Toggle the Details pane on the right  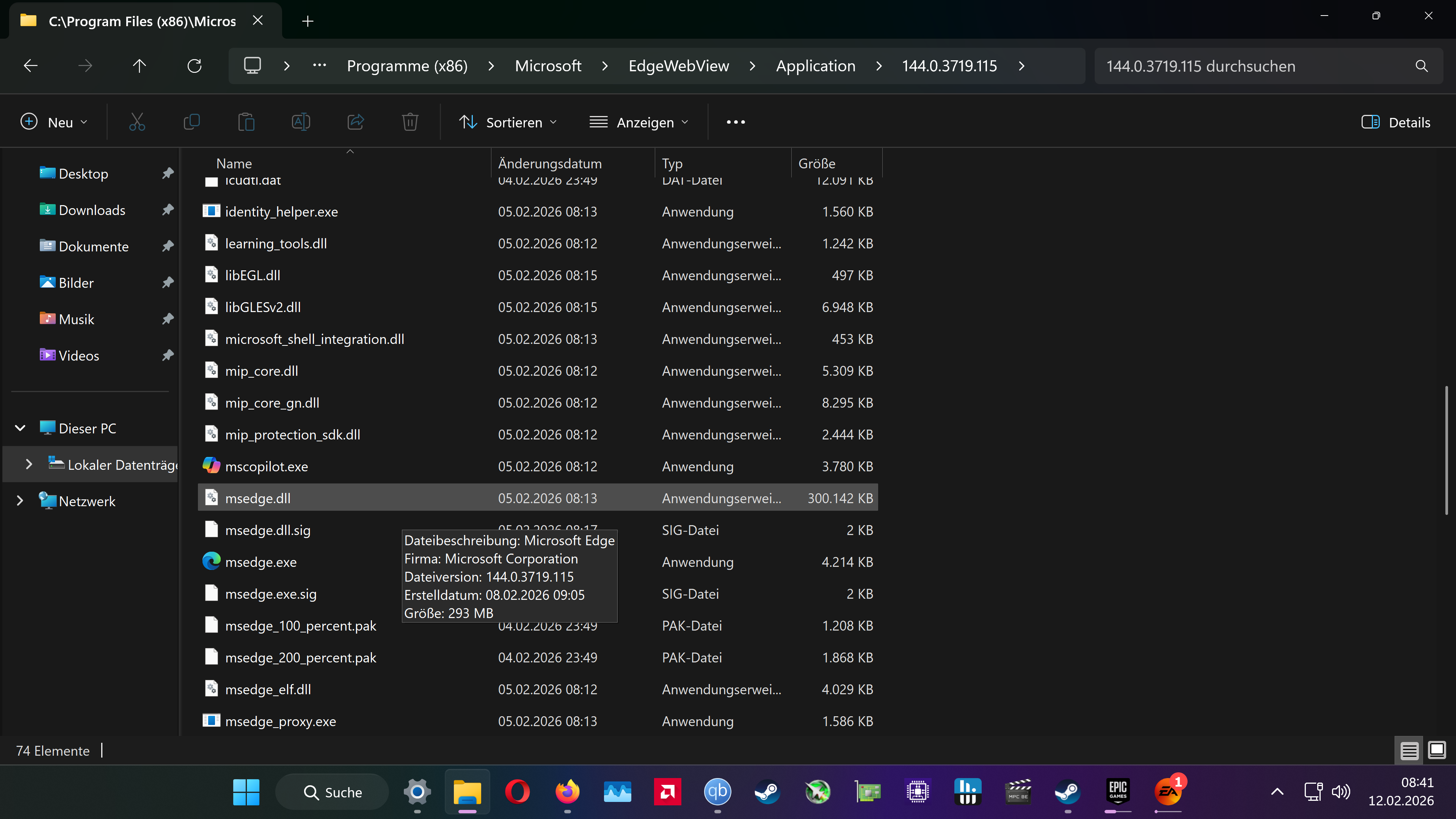click(1395, 121)
